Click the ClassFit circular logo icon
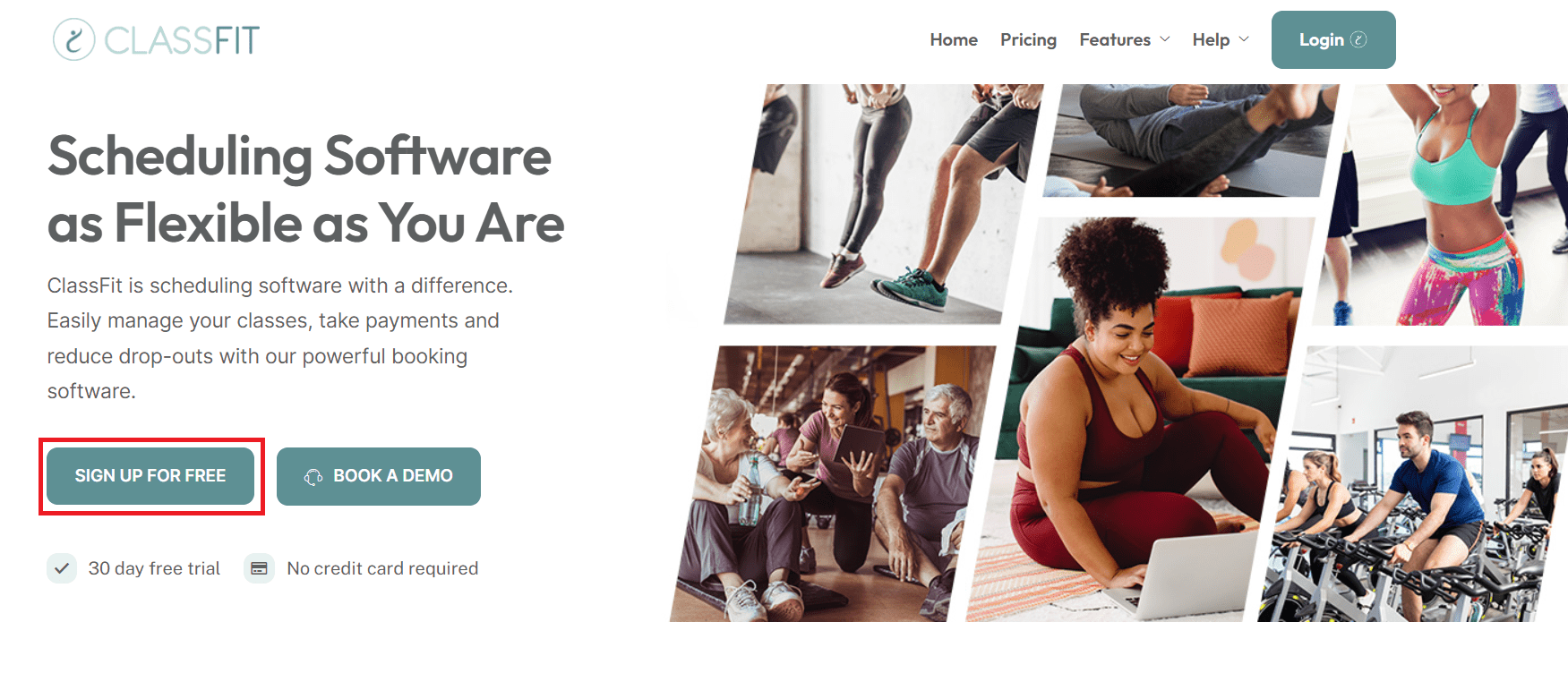 click(73, 39)
